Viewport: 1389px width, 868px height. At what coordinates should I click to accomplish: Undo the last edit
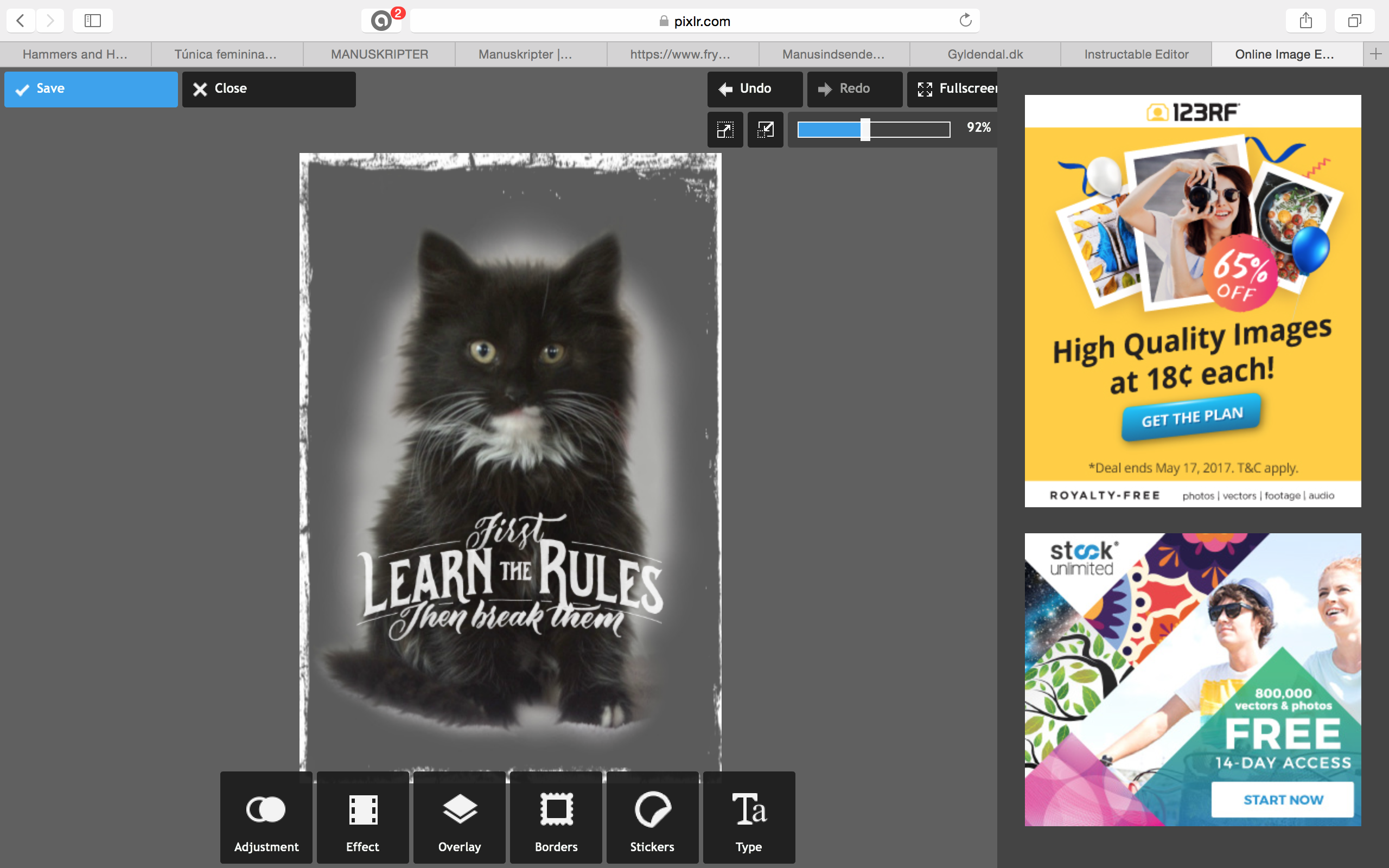tap(755, 89)
